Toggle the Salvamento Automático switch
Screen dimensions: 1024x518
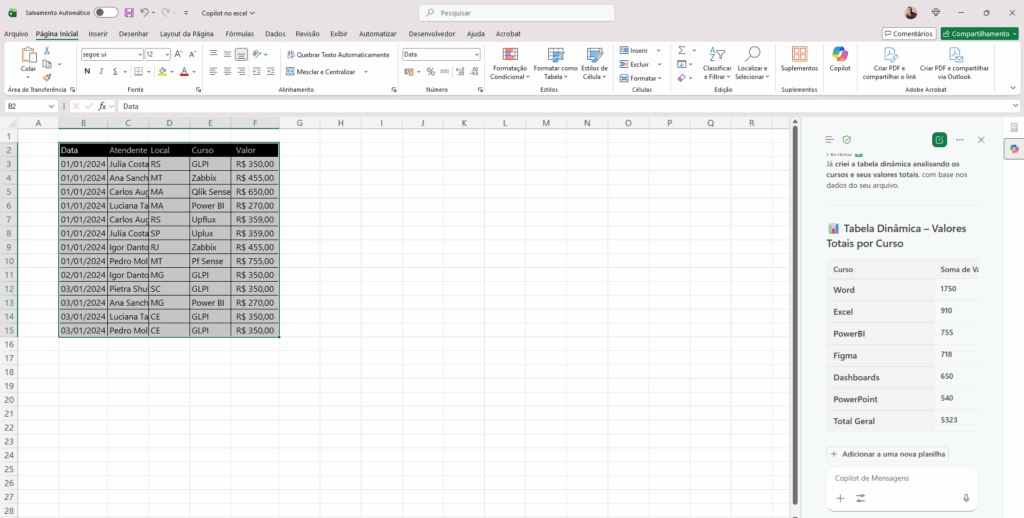tap(106, 13)
